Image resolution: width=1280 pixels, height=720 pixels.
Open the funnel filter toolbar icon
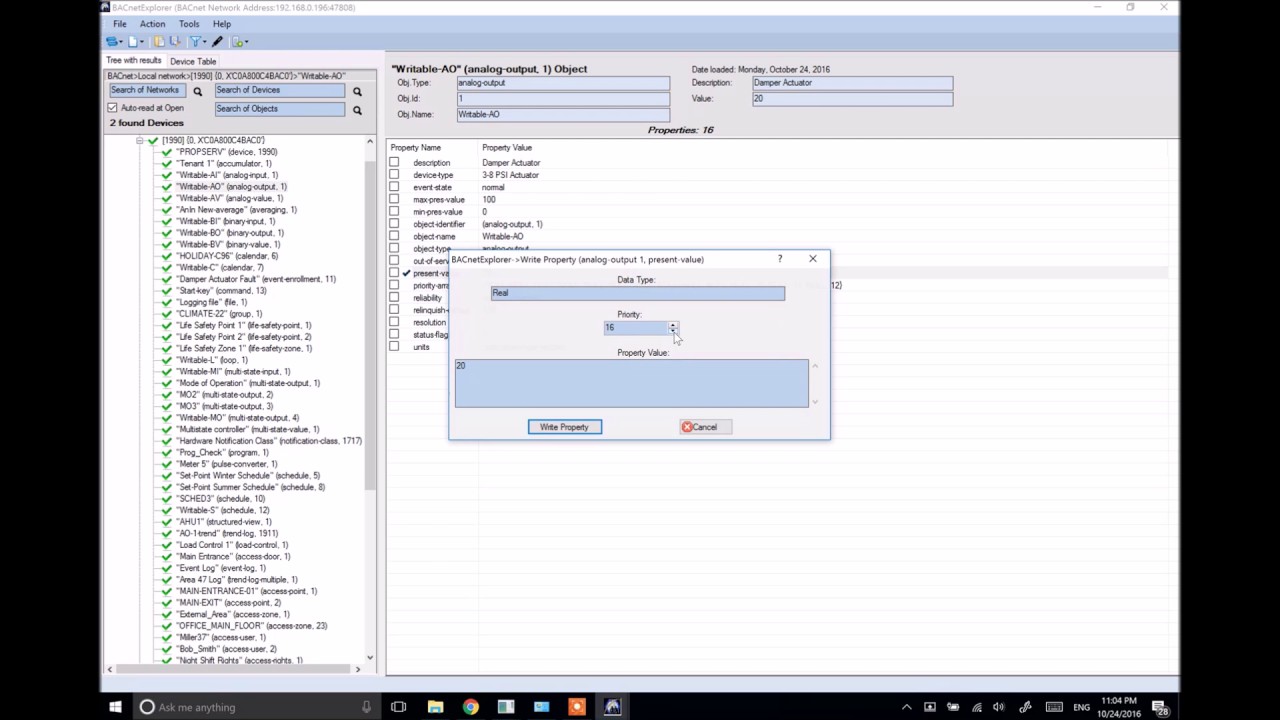click(196, 42)
